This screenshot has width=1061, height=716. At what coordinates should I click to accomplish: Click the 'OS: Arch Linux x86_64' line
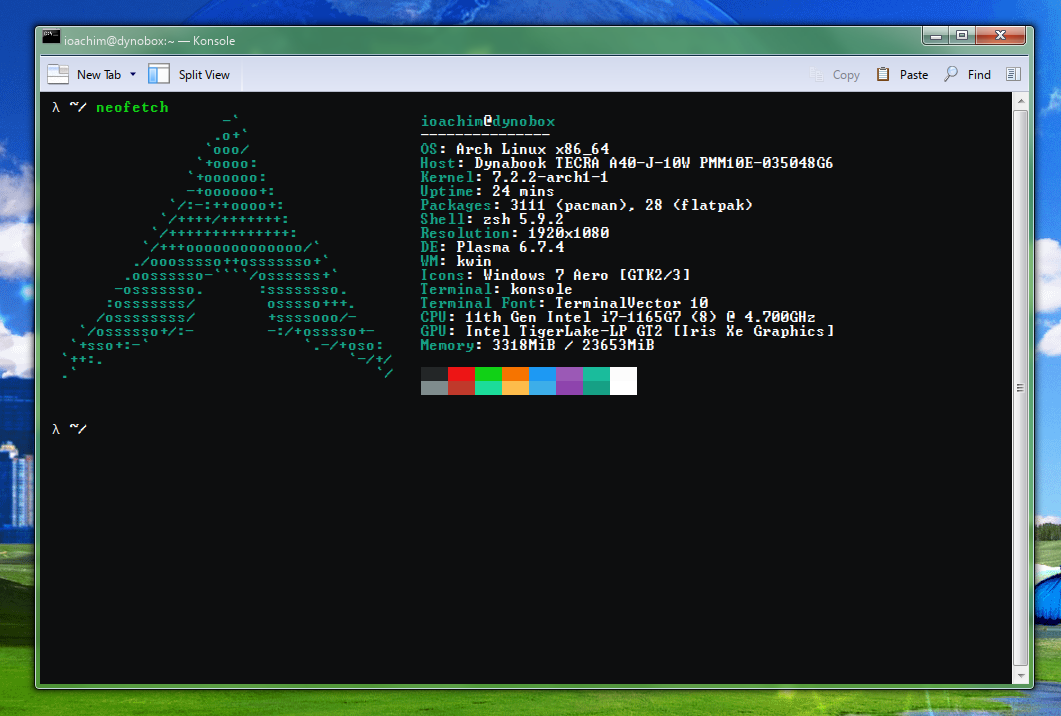[x=515, y=150]
